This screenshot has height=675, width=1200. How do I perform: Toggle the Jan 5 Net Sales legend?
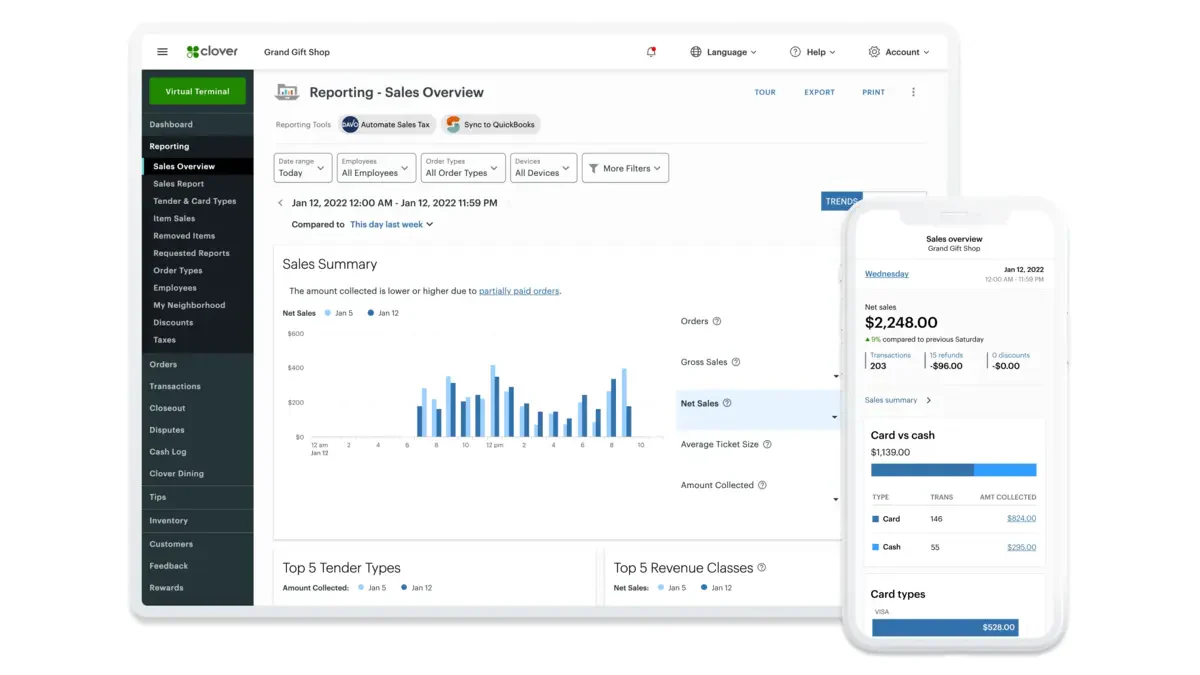pos(338,313)
